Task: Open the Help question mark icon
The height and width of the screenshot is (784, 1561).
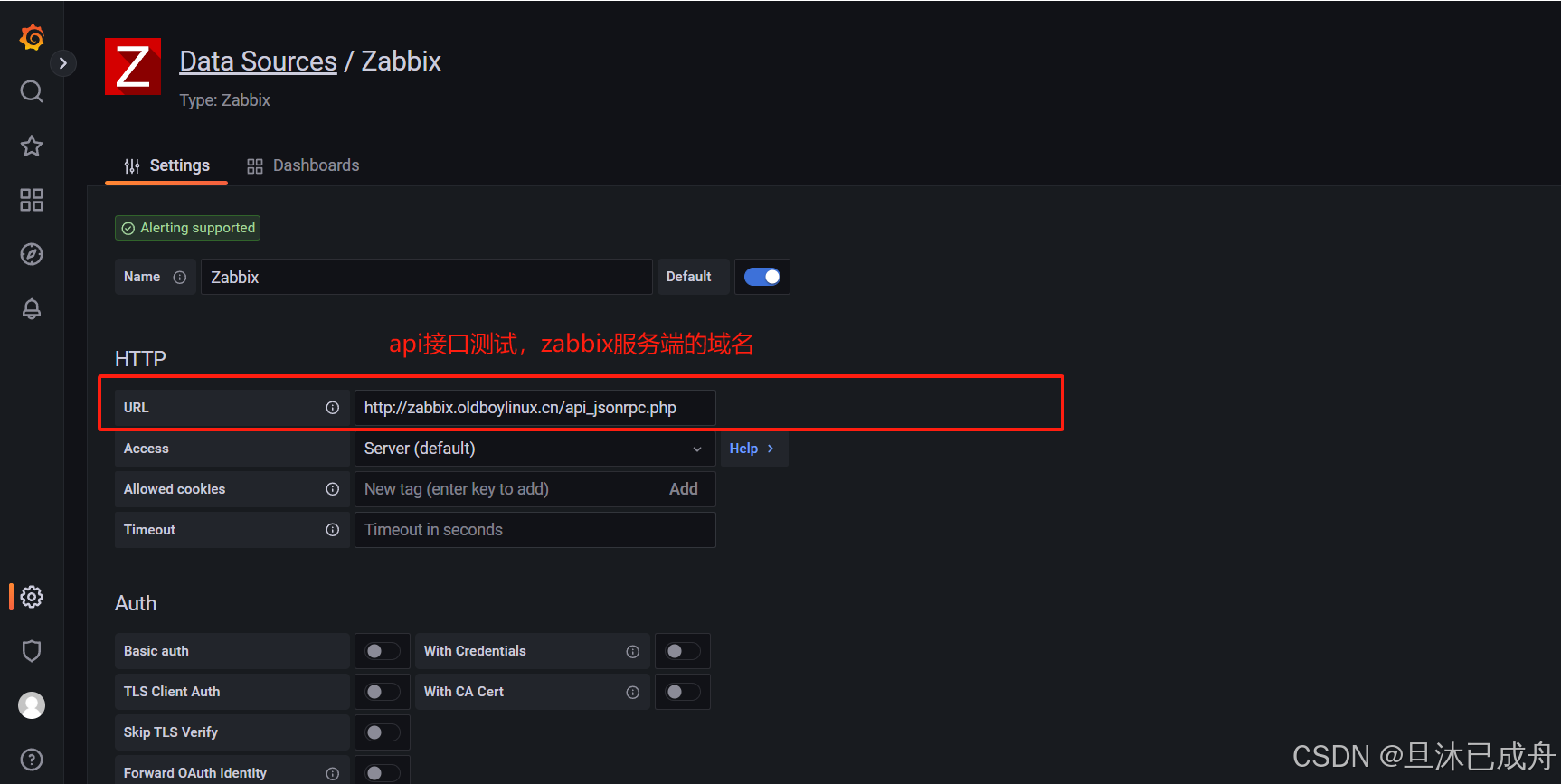Action: 32,760
